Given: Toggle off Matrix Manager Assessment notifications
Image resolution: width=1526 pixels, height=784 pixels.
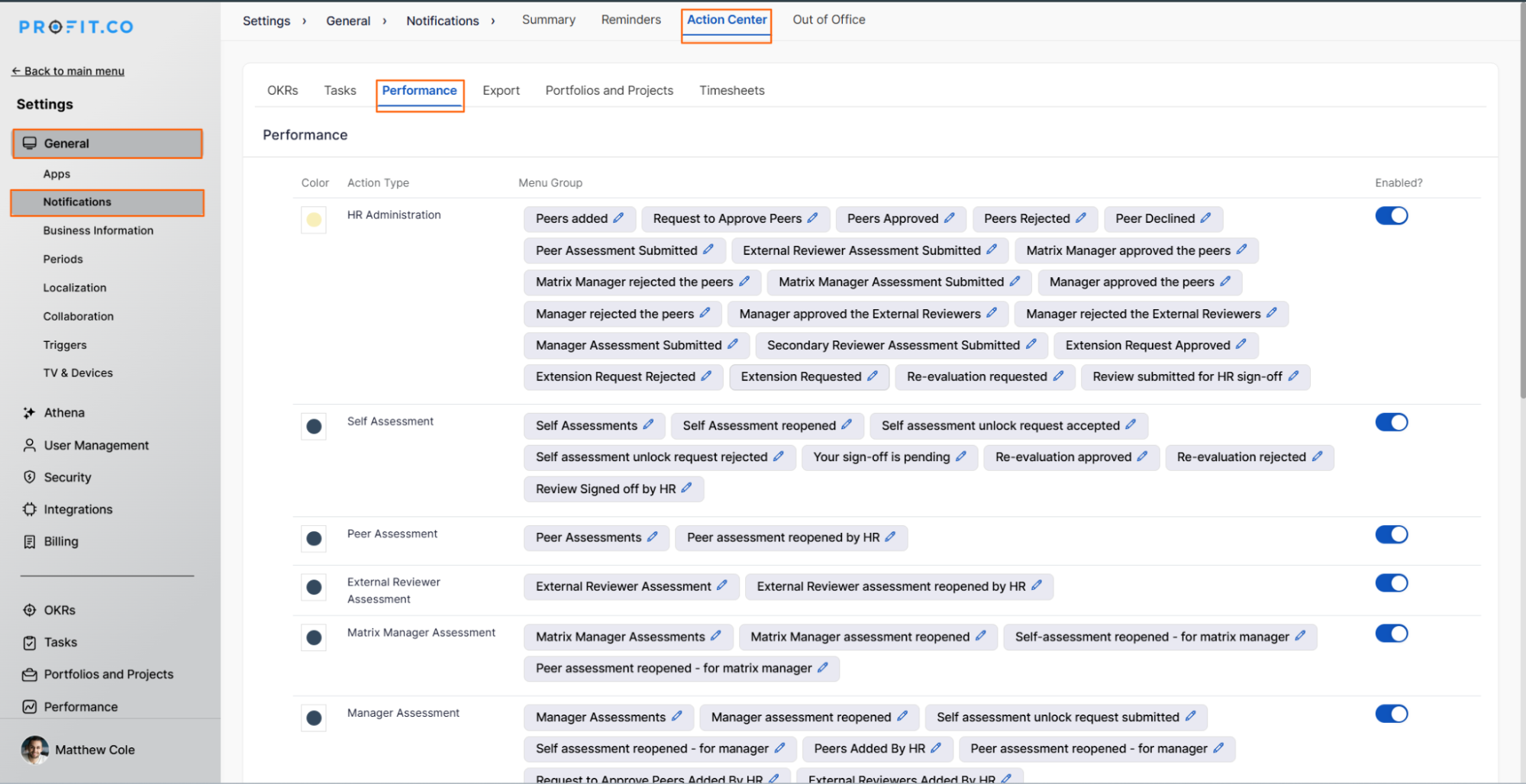Looking at the screenshot, I should 1391,634.
